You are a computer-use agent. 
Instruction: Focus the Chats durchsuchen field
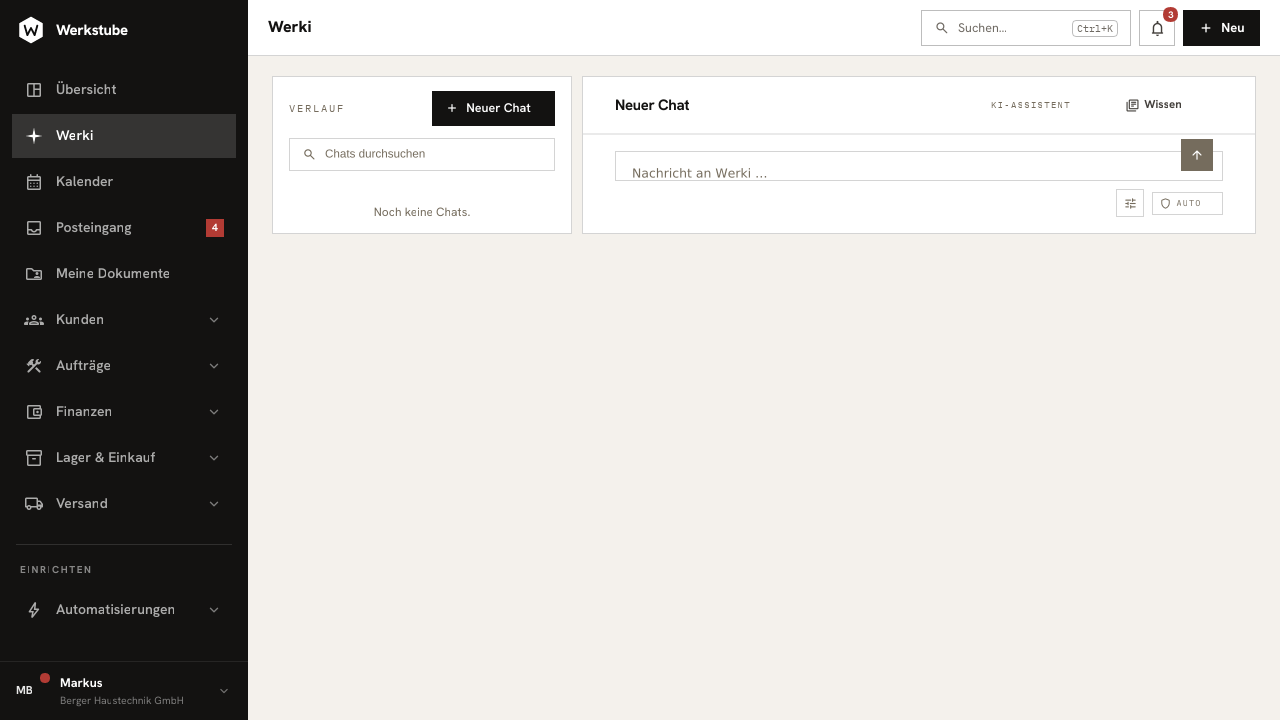coord(422,154)
